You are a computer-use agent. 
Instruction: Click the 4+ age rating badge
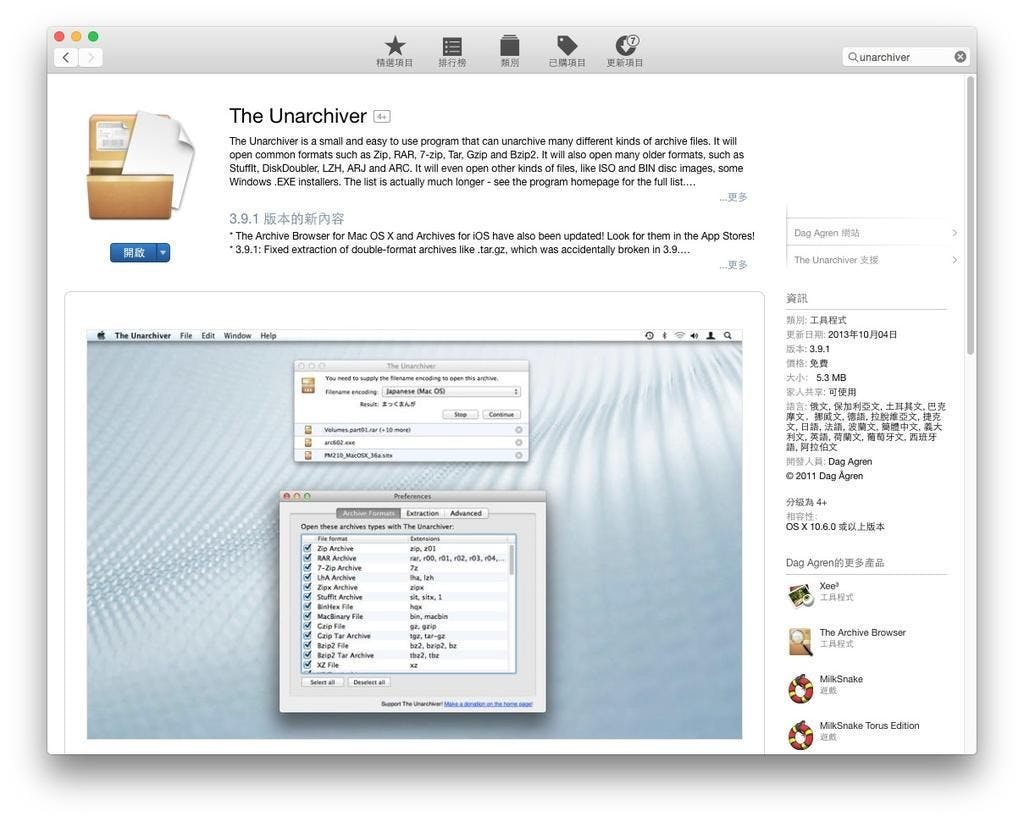click(381, 116)
